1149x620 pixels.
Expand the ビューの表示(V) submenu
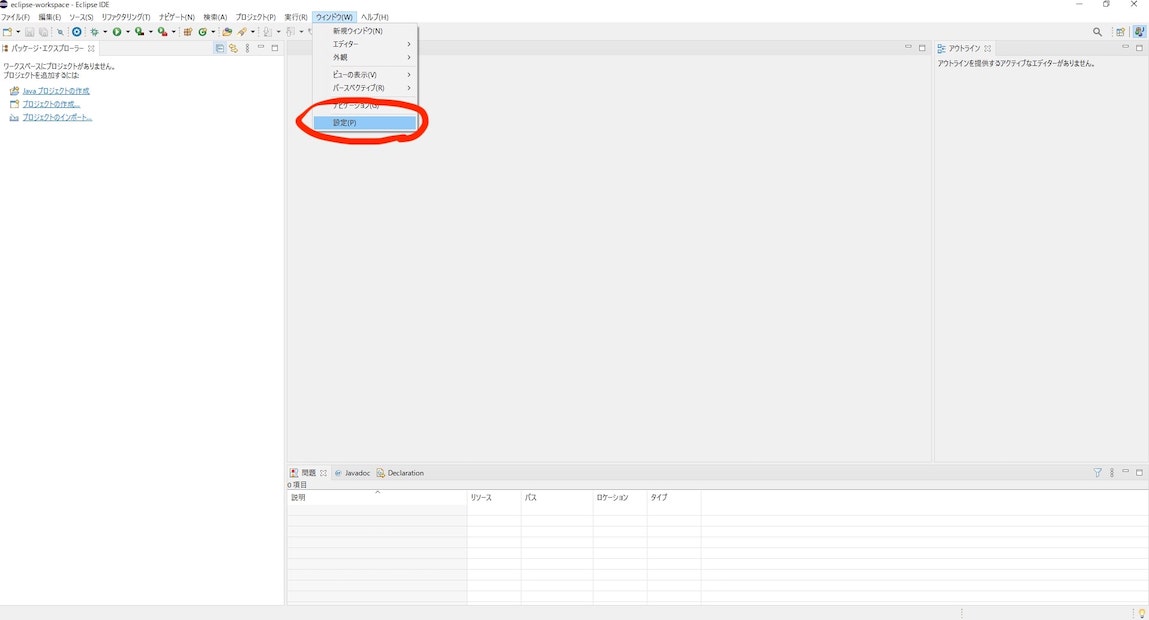click(365, 75)
